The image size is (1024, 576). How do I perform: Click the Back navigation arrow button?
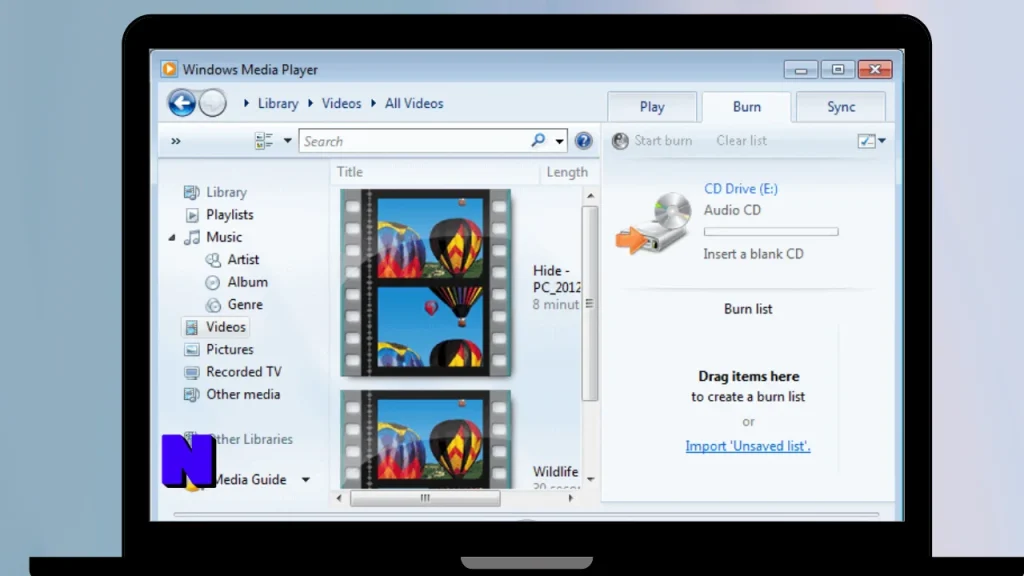(182, 103)
